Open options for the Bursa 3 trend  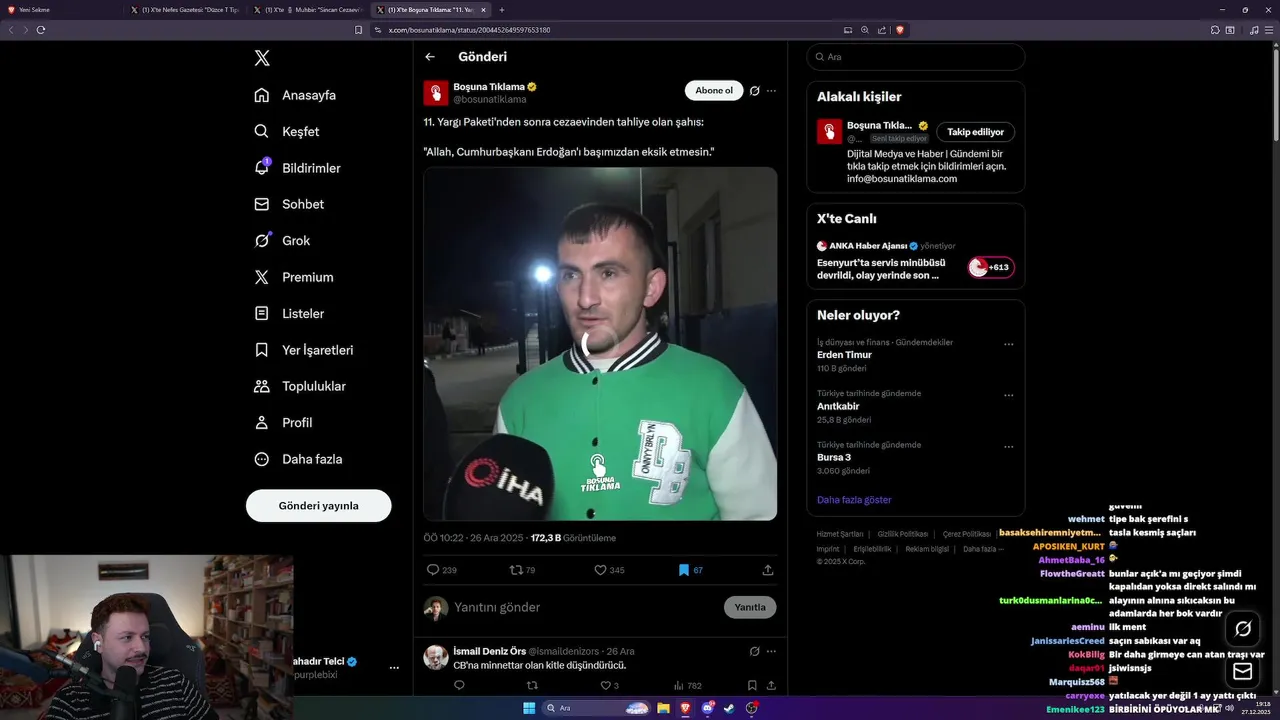(x=1009, y=446)
